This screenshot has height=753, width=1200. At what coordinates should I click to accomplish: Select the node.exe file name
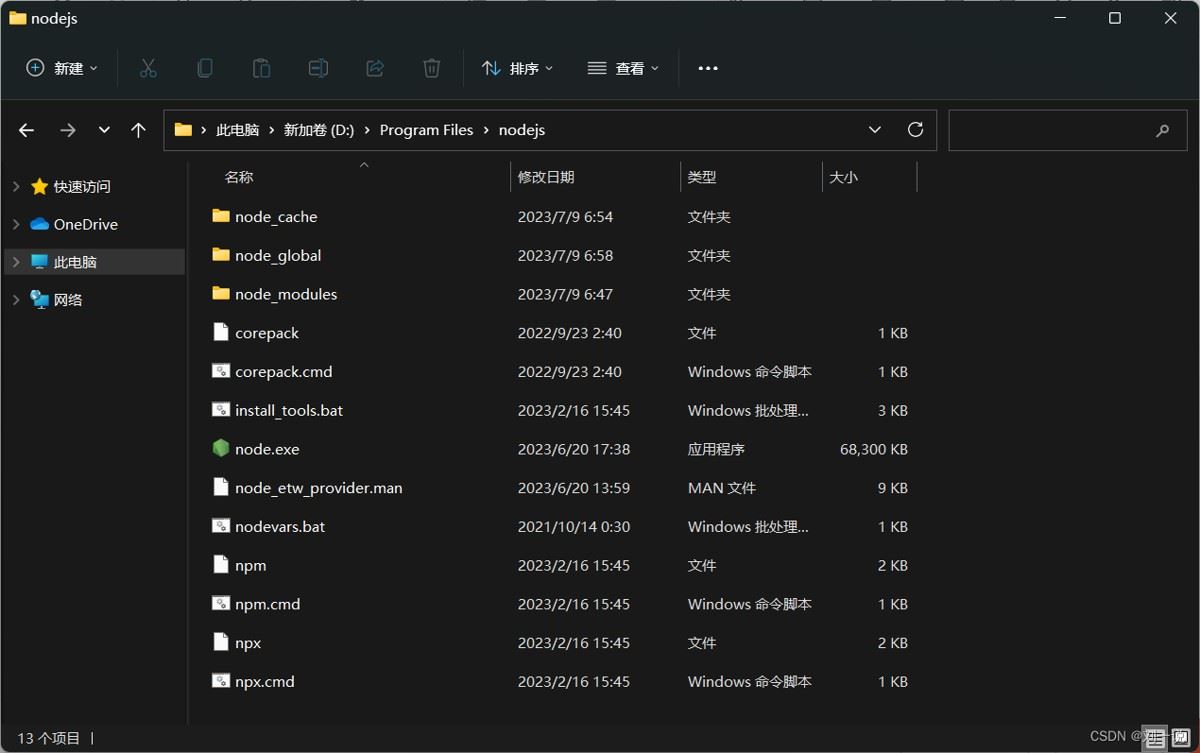pyautogui.click(x=267, y=449)
